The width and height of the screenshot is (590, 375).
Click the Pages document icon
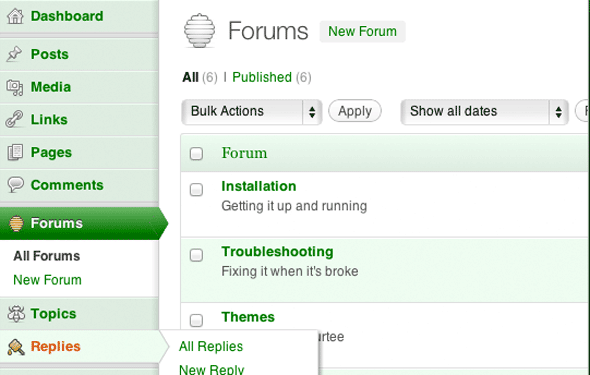[x=15, y=152]
